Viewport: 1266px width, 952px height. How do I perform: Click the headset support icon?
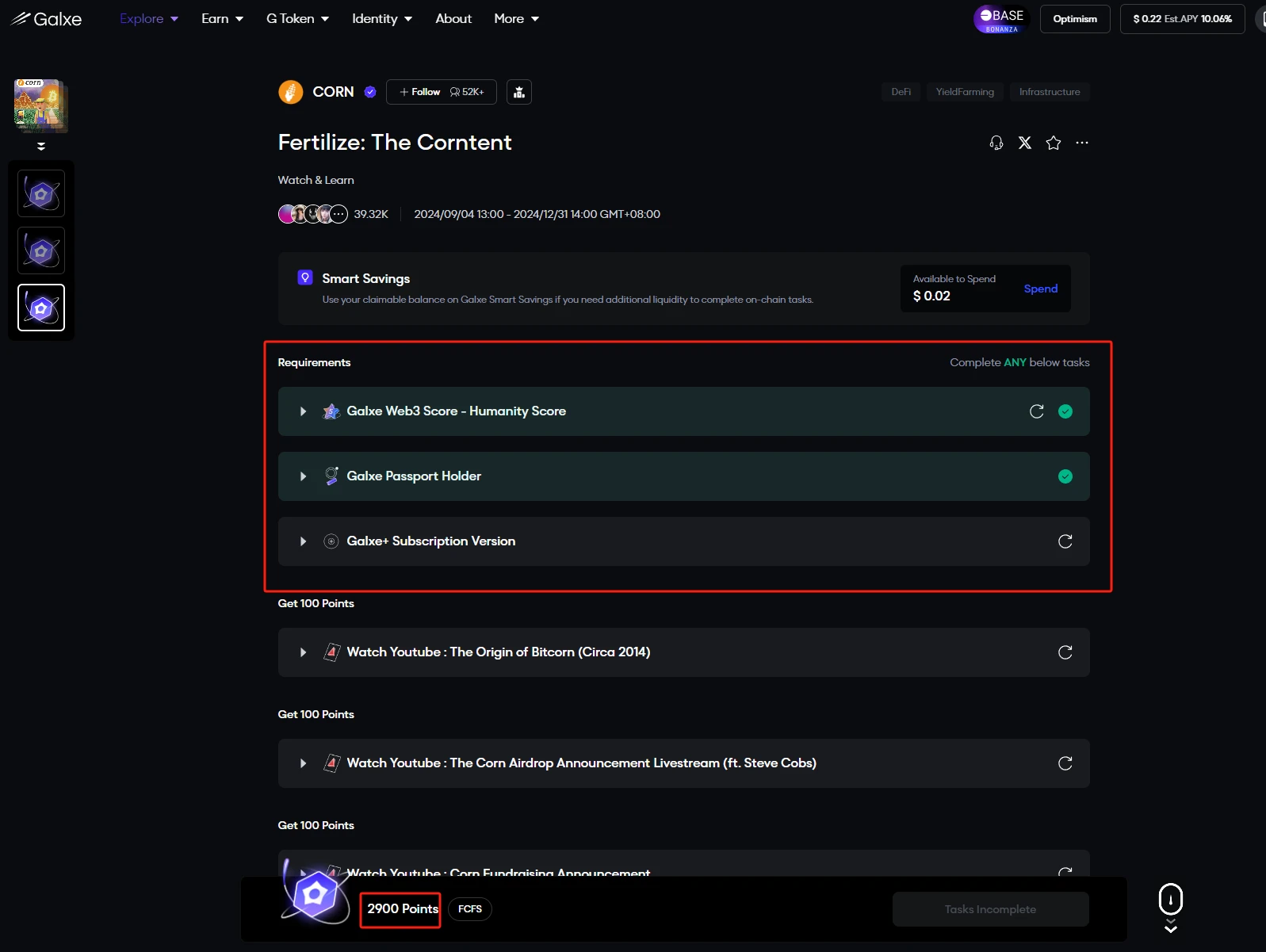click(x=996, y=143)
